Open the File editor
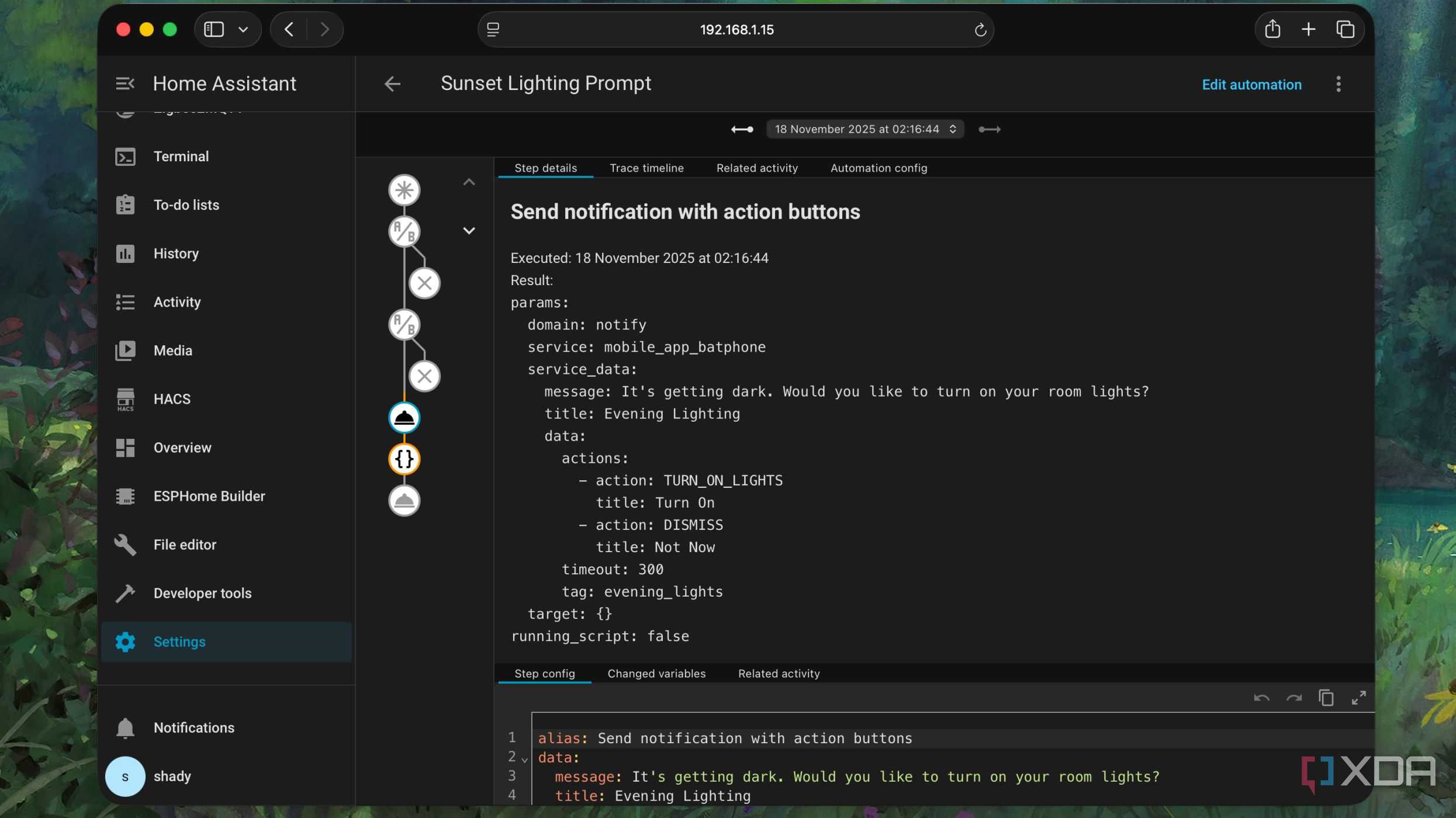The height and width of the screenshot is (818, 1456). 226,545
